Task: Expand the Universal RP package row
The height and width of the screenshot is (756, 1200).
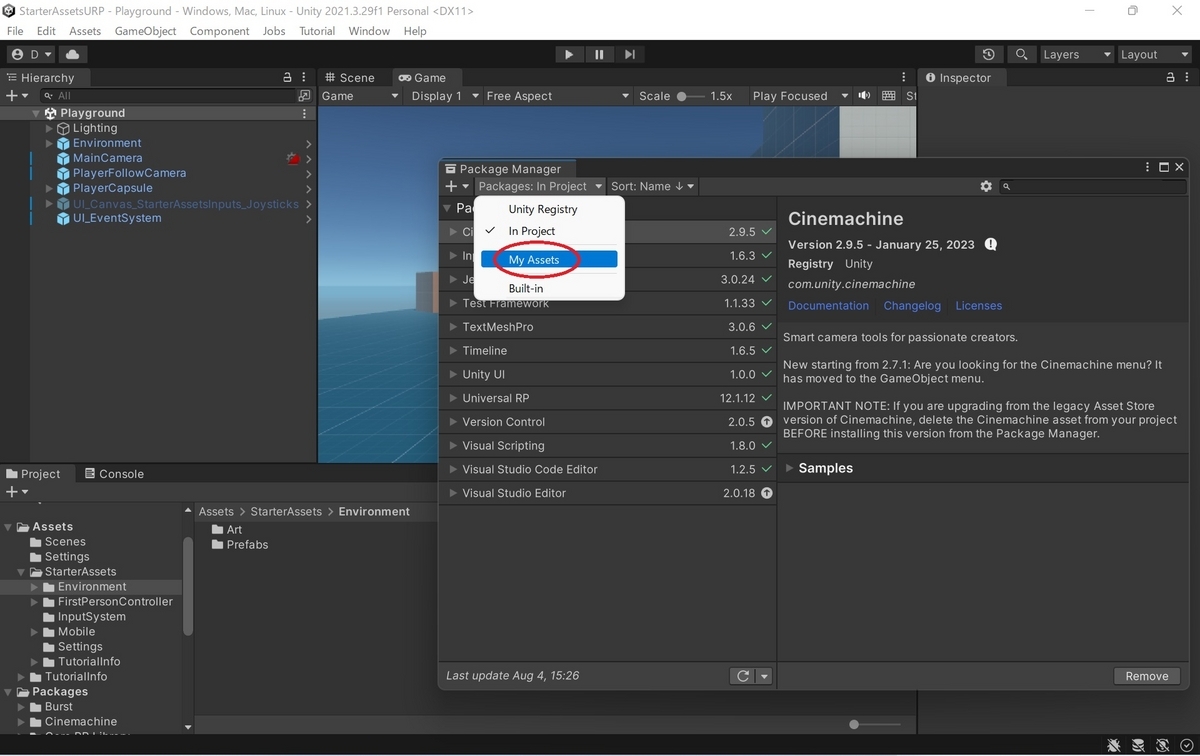Action: click(453, 398)
